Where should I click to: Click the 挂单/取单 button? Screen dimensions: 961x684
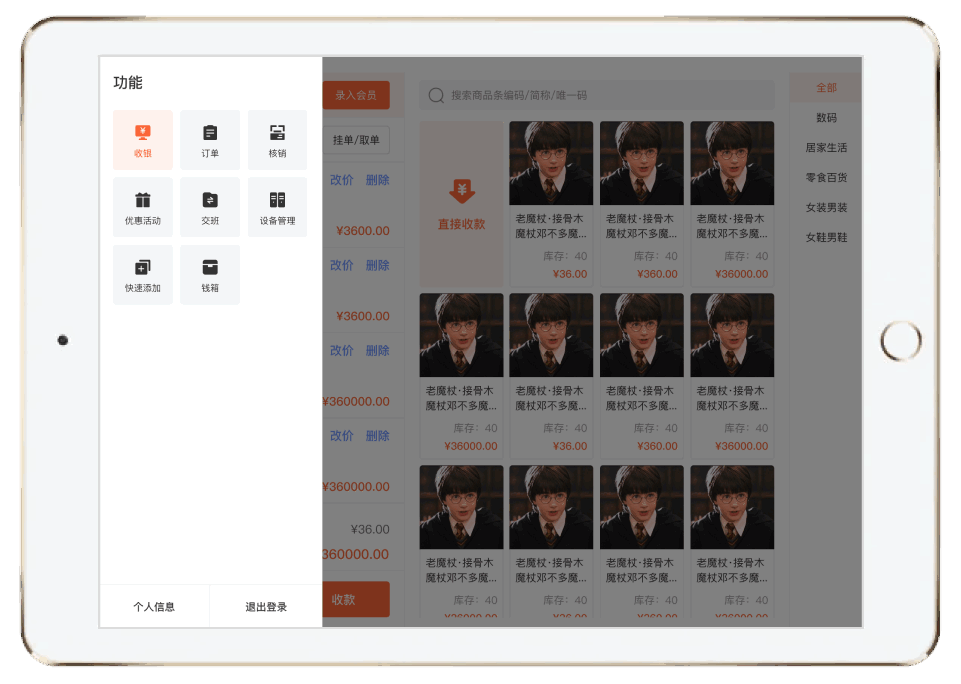pyautogui.click(x=356, y=140)
